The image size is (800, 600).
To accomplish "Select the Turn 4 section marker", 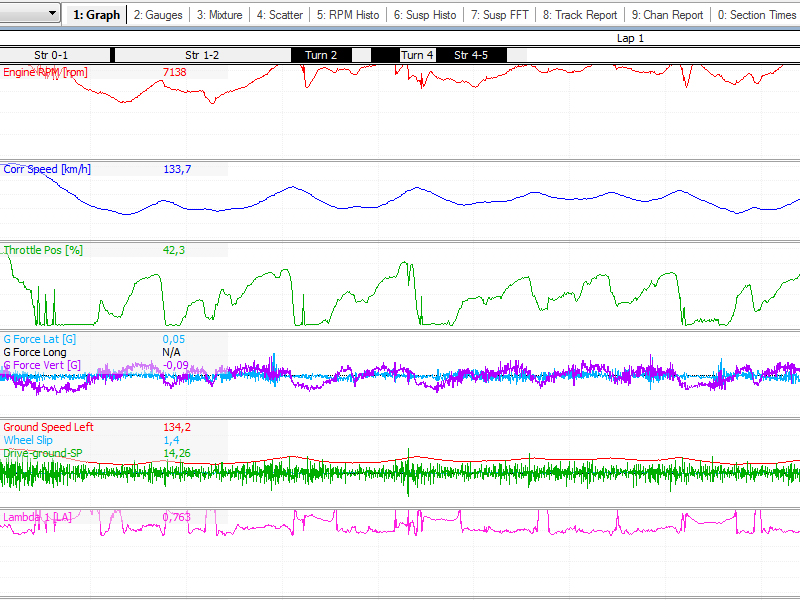I will [x=417, y=55].
